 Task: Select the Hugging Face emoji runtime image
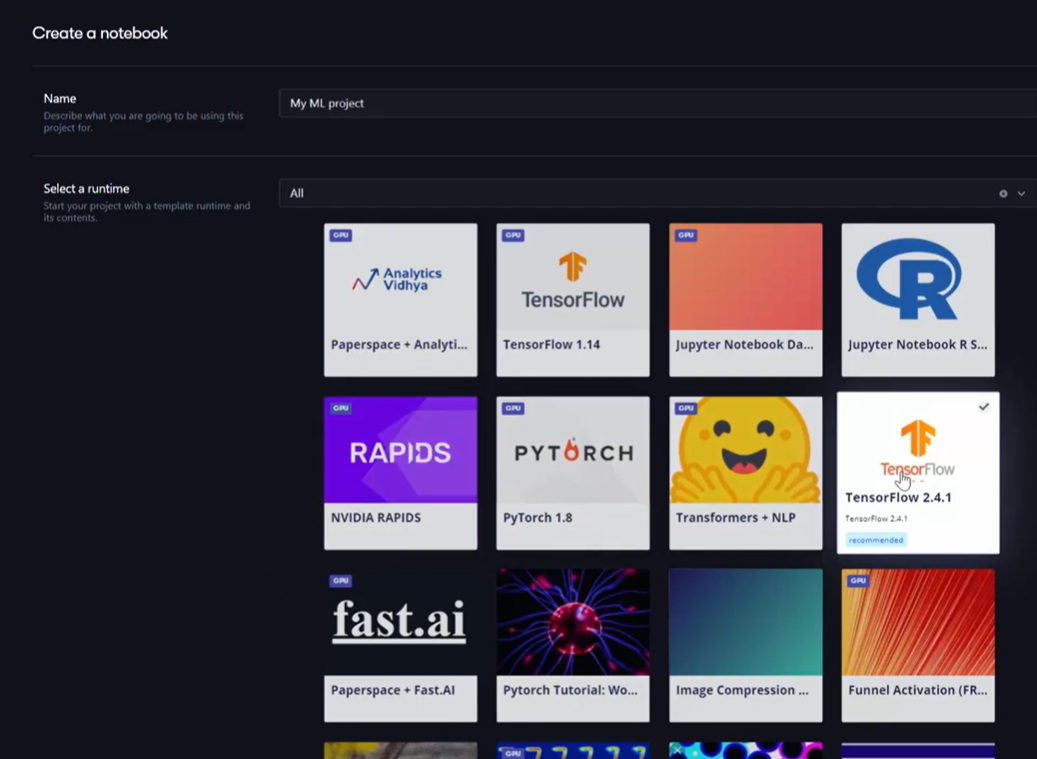tap(745, 450)
